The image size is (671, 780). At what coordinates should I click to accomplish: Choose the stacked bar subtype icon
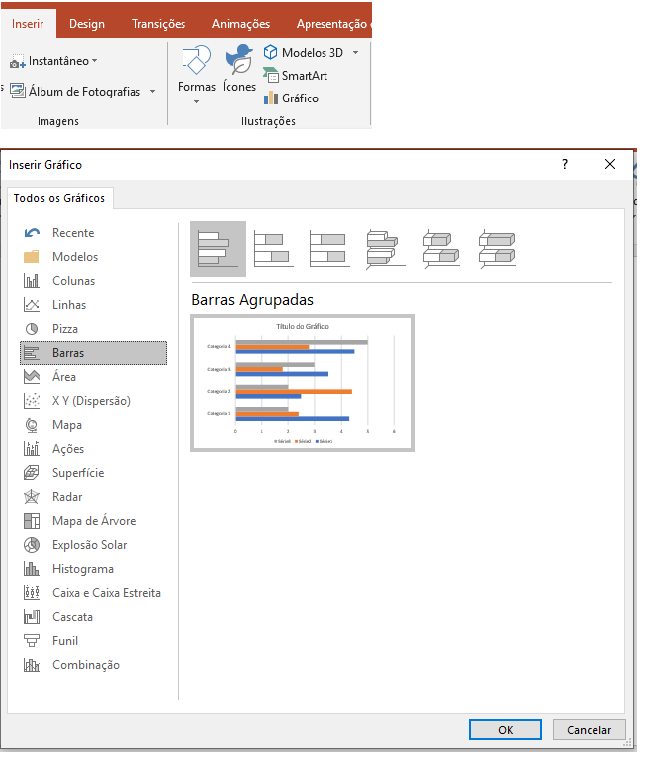[273, 248]
